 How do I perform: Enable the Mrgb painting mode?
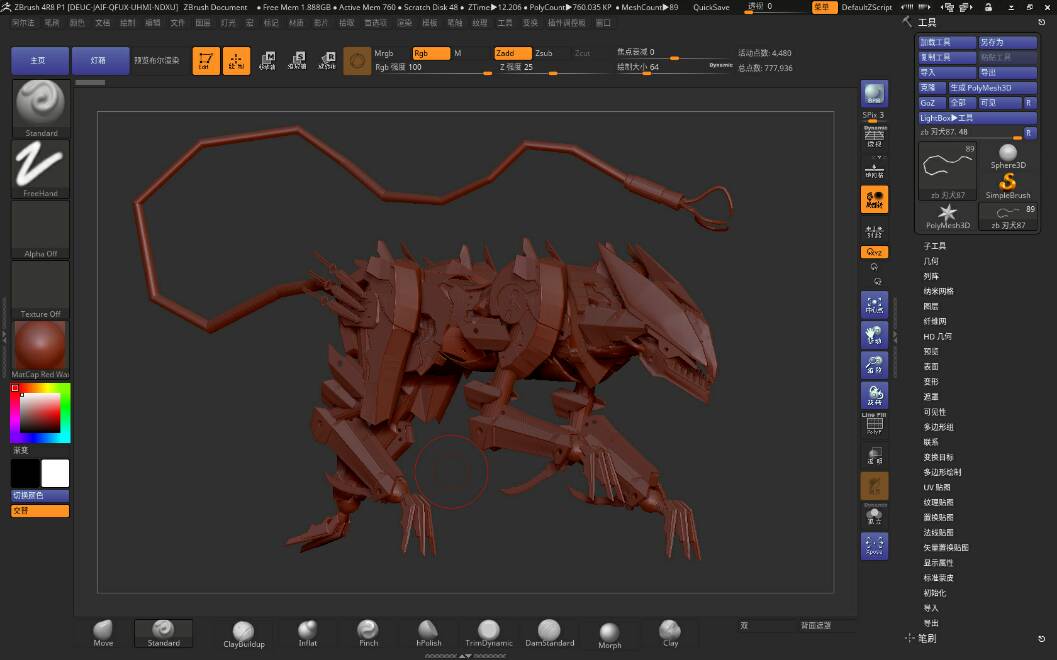point(385,53)
